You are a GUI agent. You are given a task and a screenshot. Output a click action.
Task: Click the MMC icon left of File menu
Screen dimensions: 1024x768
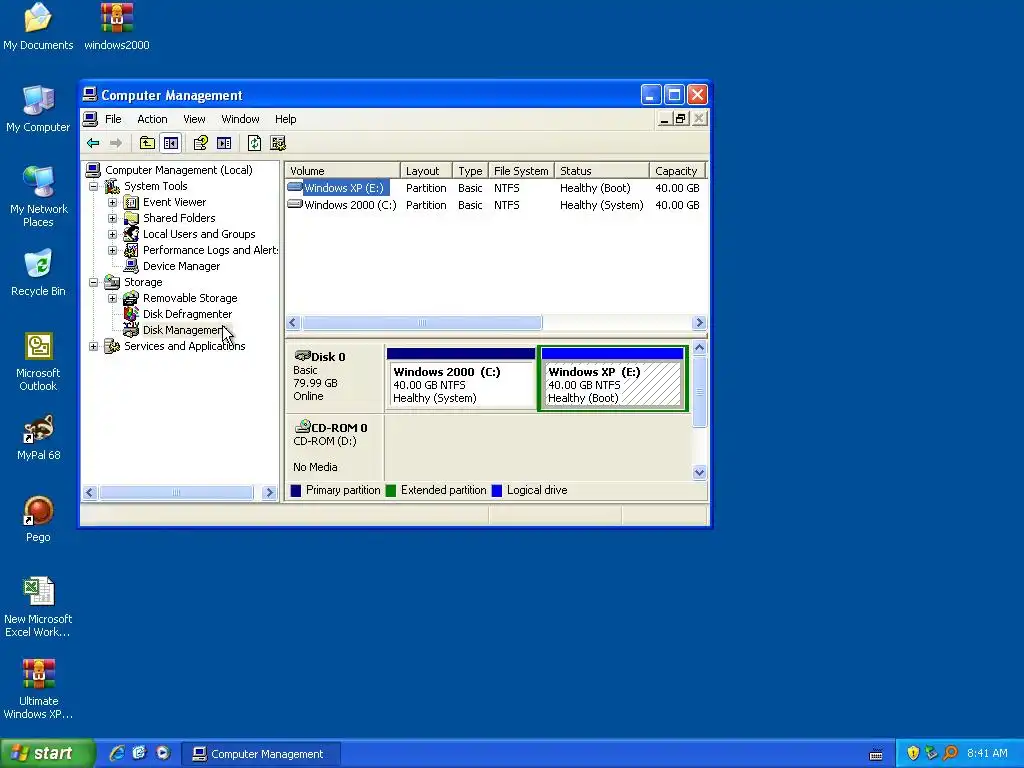91,119
